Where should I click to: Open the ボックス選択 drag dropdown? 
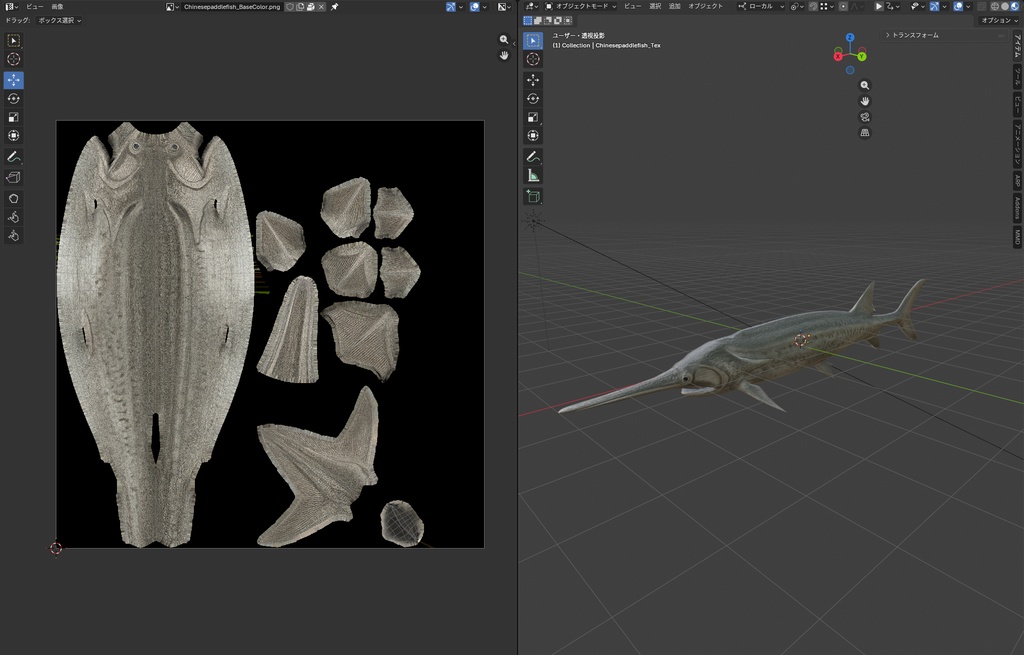59,20
